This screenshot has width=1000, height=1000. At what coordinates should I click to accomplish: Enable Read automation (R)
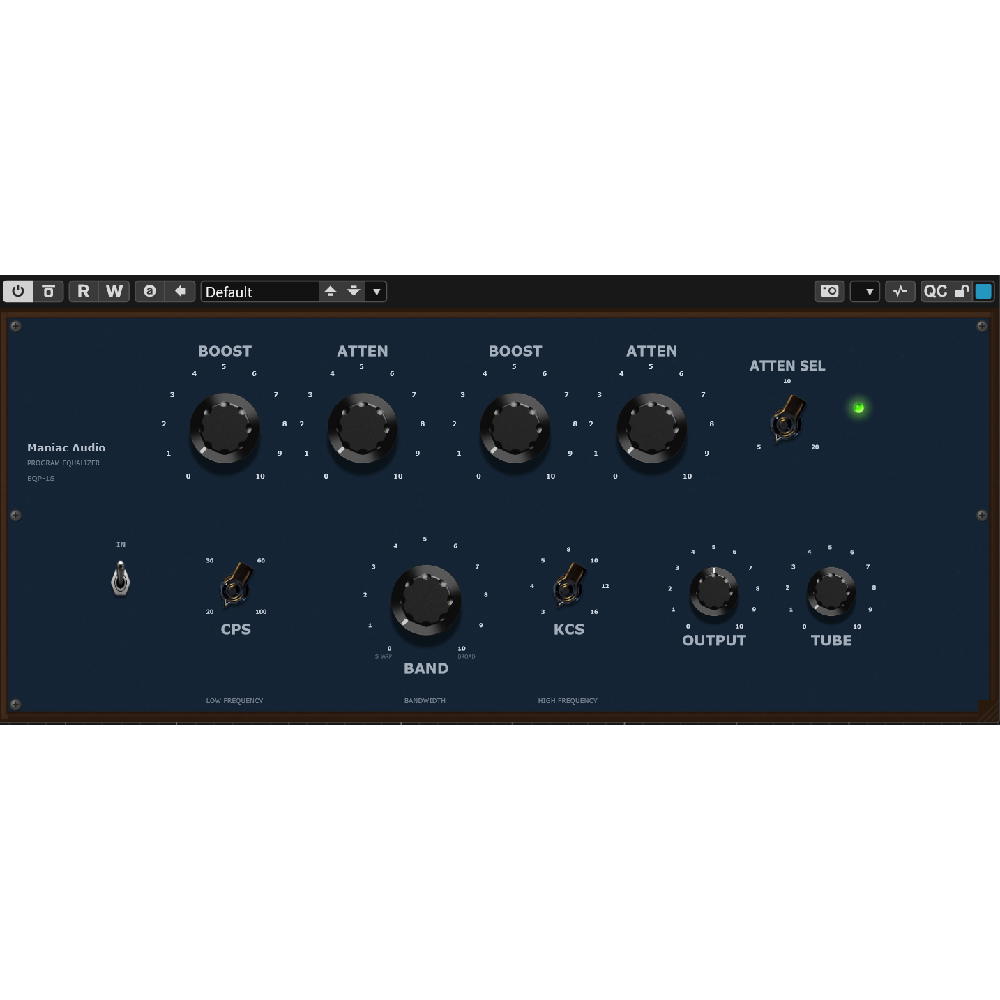pos(84,291)
